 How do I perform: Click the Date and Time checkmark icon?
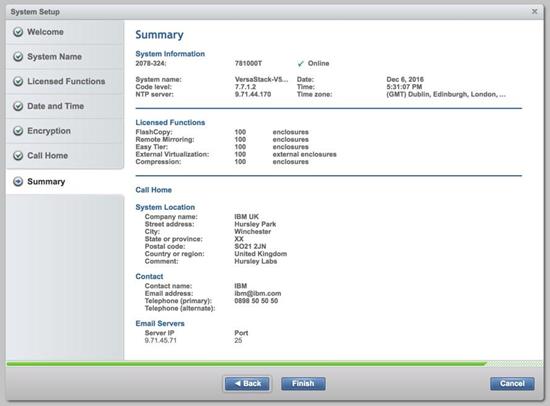18,106
